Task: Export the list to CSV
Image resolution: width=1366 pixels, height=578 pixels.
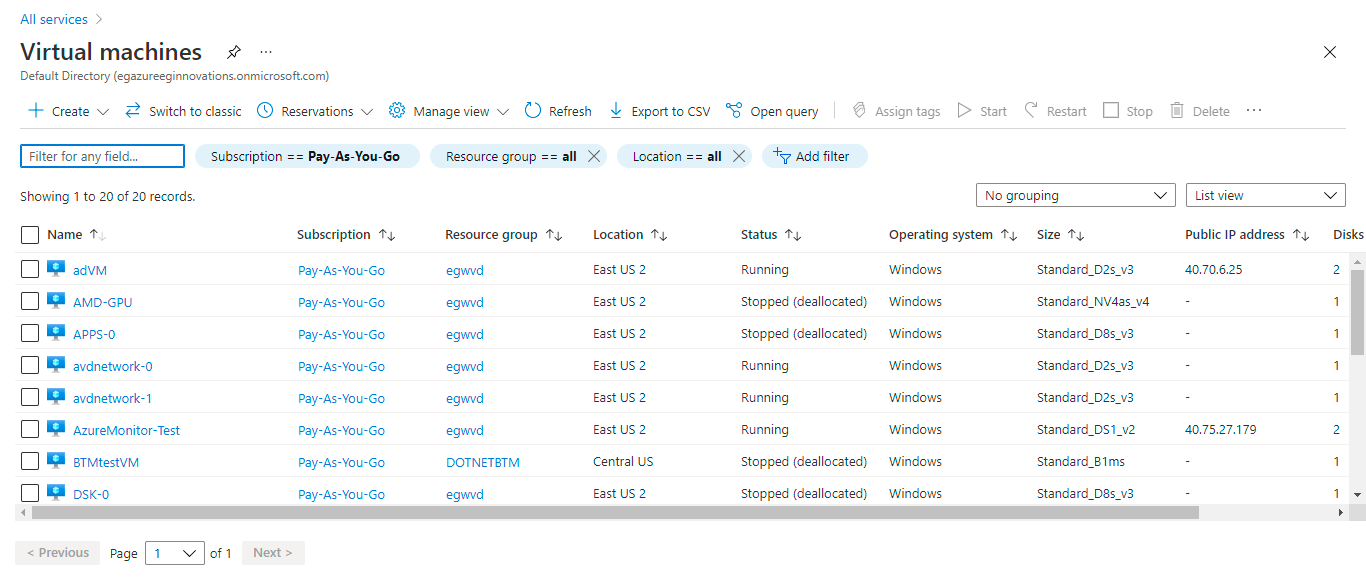Action: click(x=659, y=111)
